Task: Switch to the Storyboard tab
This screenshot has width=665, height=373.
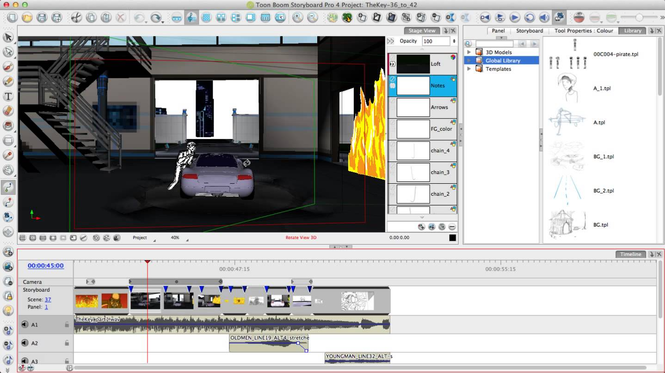Action: tap(529, 31)
